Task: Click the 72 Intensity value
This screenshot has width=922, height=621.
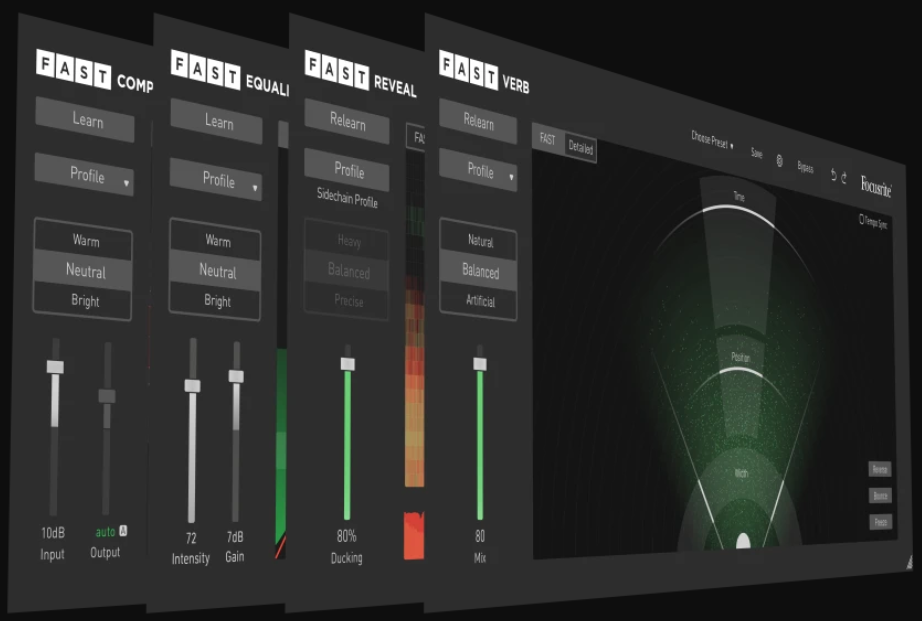Action: [x=191, y=538]
